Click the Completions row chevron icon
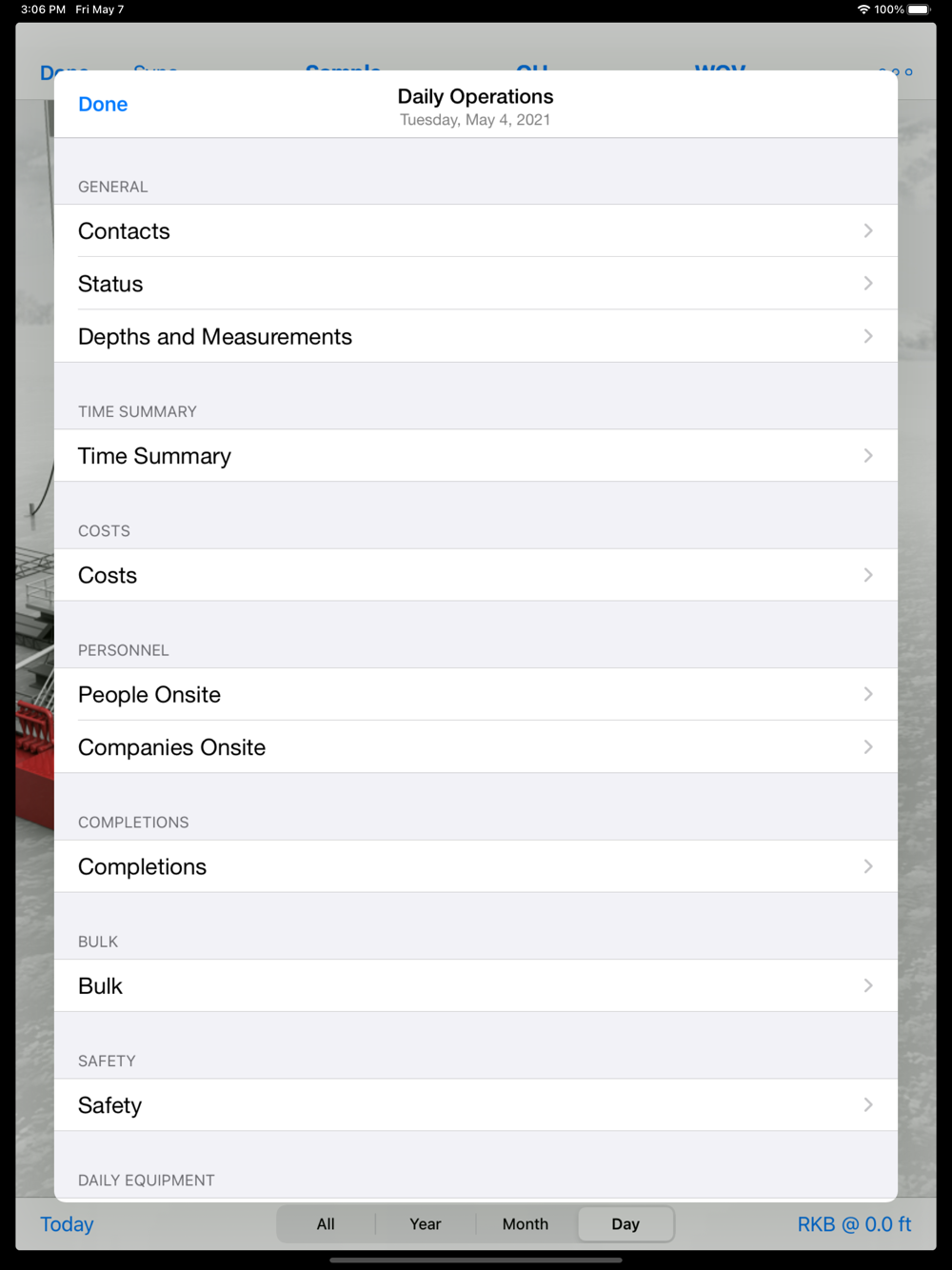The height and width of the screenshot is (1270, 952). pyautogui.click(x=868, y=866)
